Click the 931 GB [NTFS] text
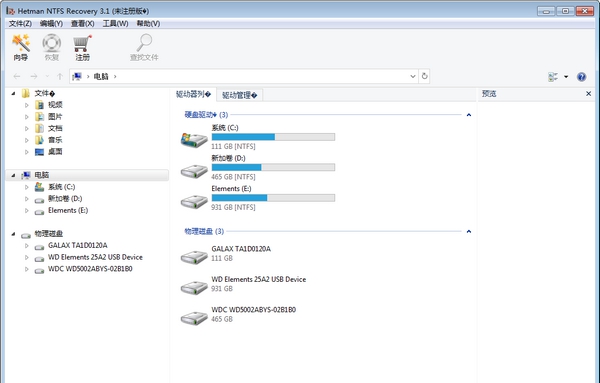600x383 pixels. (x=233, y=207)
